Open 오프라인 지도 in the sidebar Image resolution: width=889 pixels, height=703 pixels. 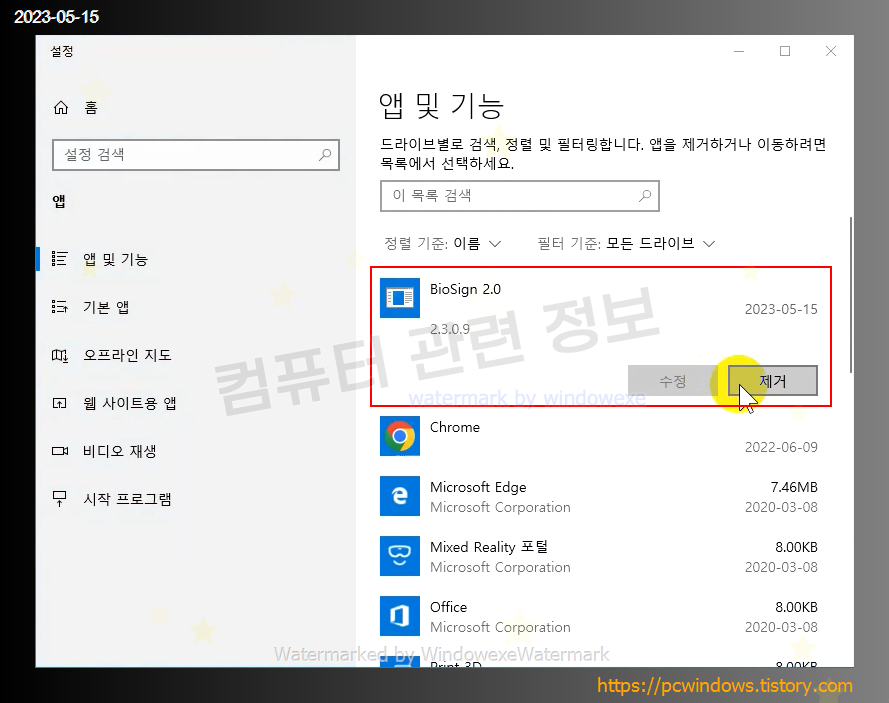127,355
